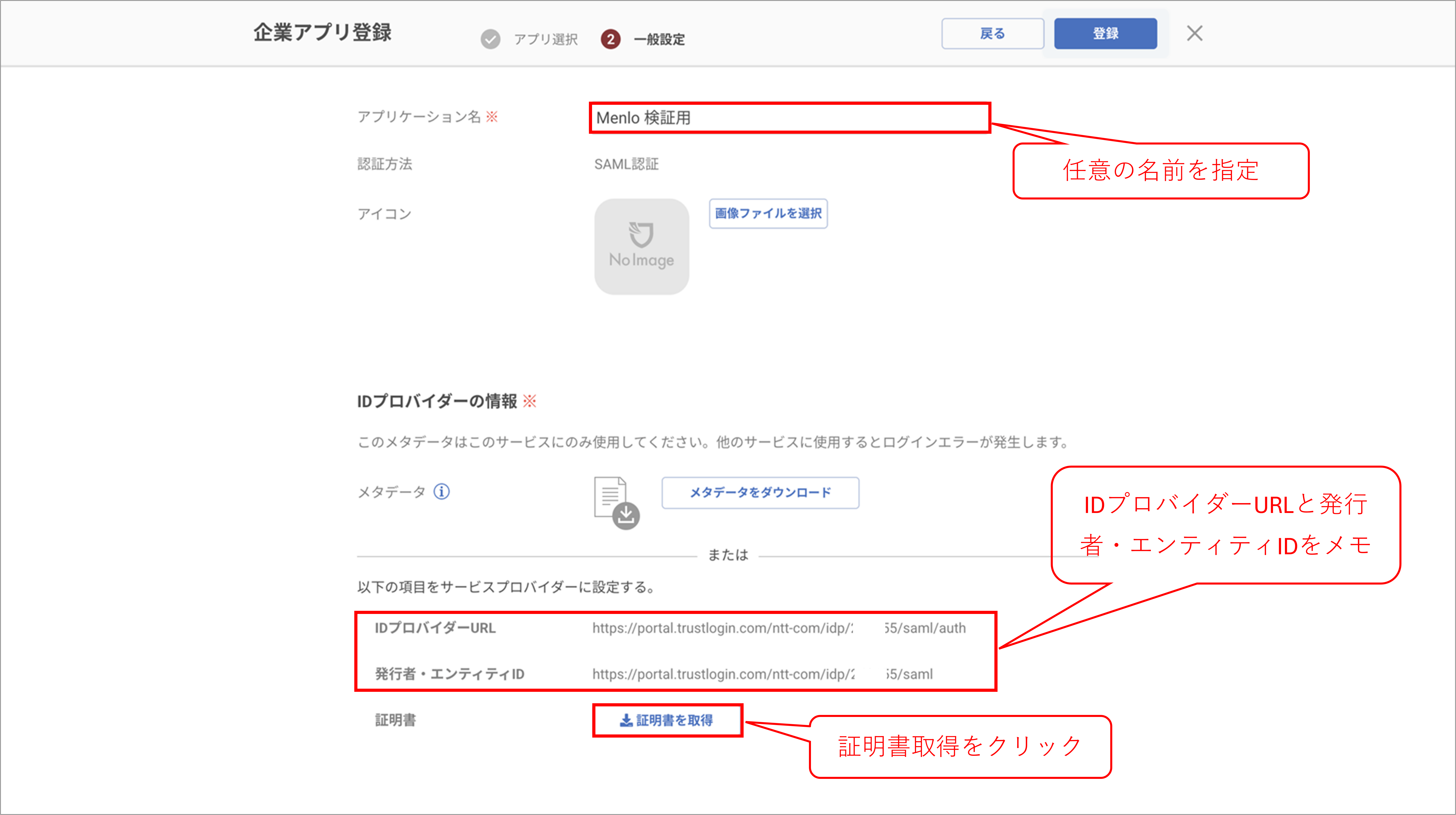Click the SAML認証 text
This screenshot has width=1456, height=815.
(626, 164)
